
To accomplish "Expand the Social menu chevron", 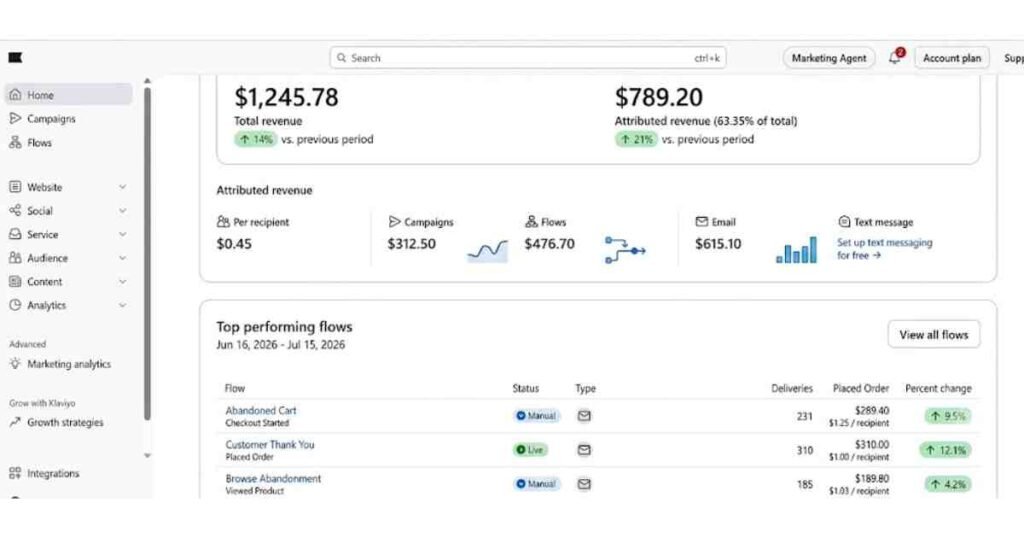I will (122, 210).
